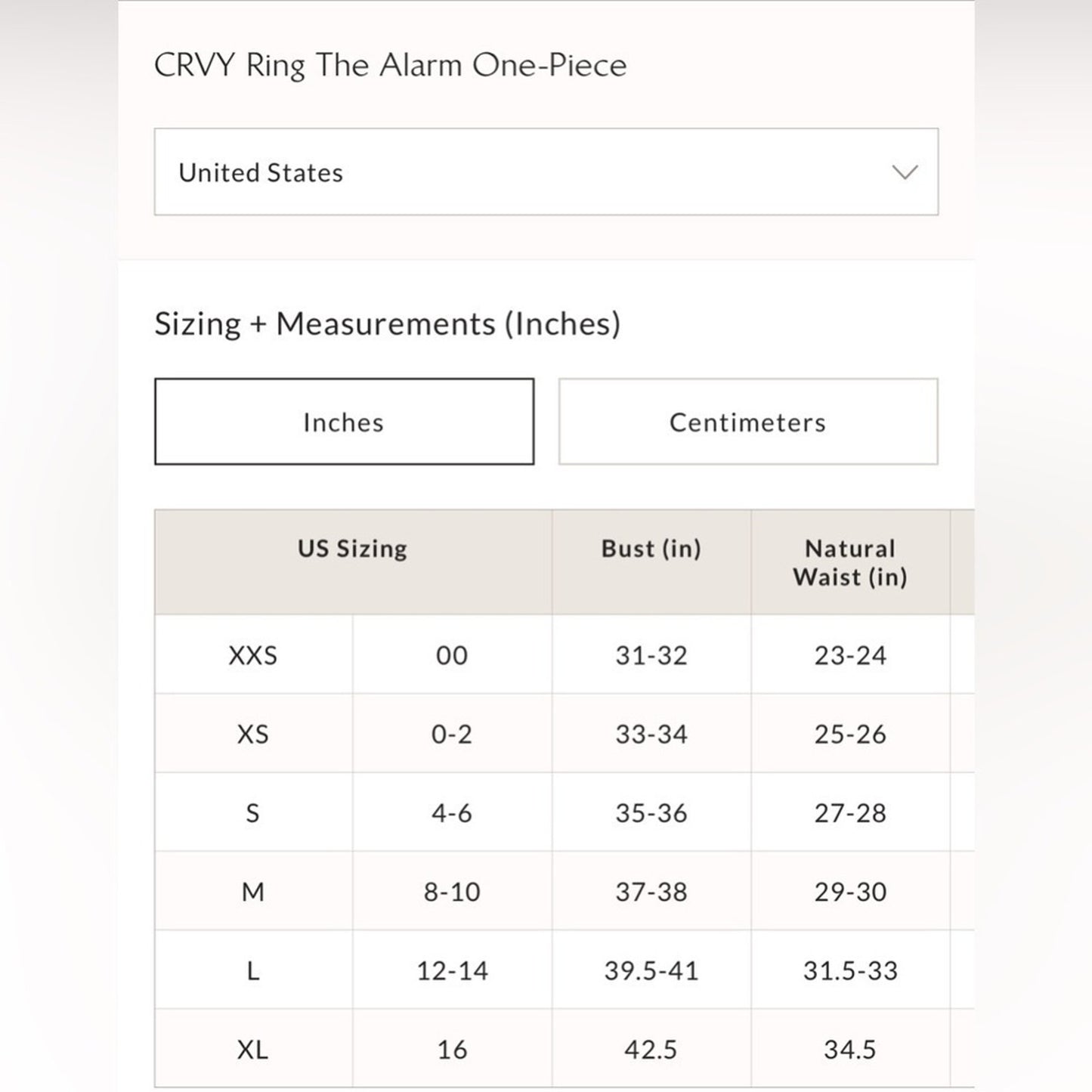The width and height of the screenshot is (1092, 1092).
Task: Click the chevron on the United States selector
Action: (905, 172)
